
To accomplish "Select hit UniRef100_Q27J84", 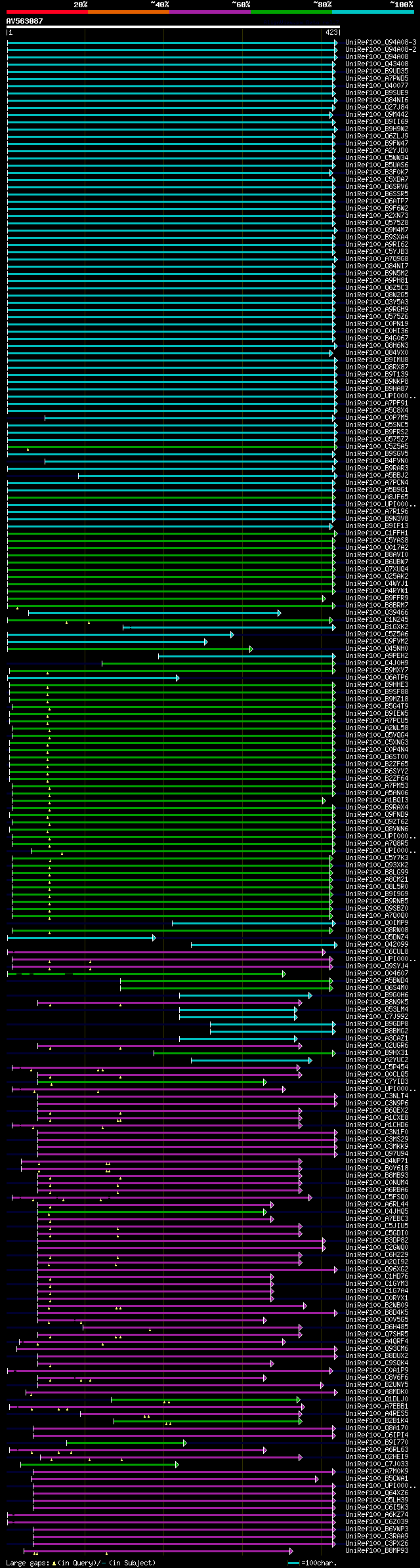I will [377, 108].
